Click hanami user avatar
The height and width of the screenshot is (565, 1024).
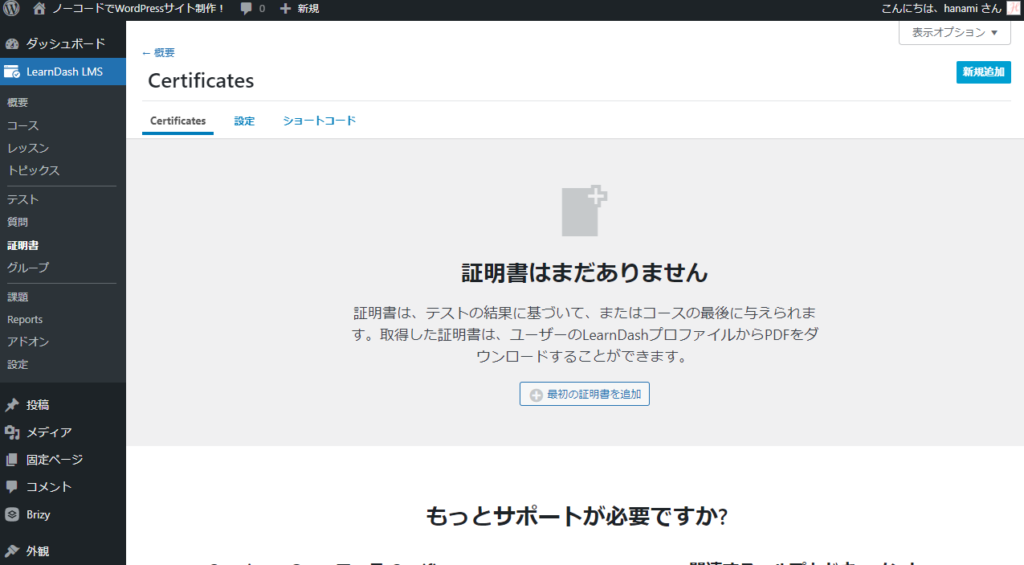click(x=1014, y=8)
